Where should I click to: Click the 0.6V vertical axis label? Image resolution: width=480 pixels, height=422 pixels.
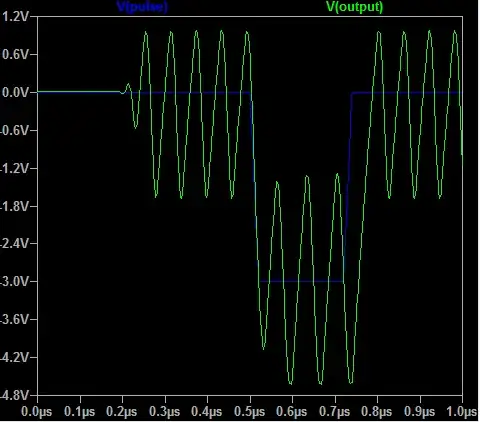point(15,55)
